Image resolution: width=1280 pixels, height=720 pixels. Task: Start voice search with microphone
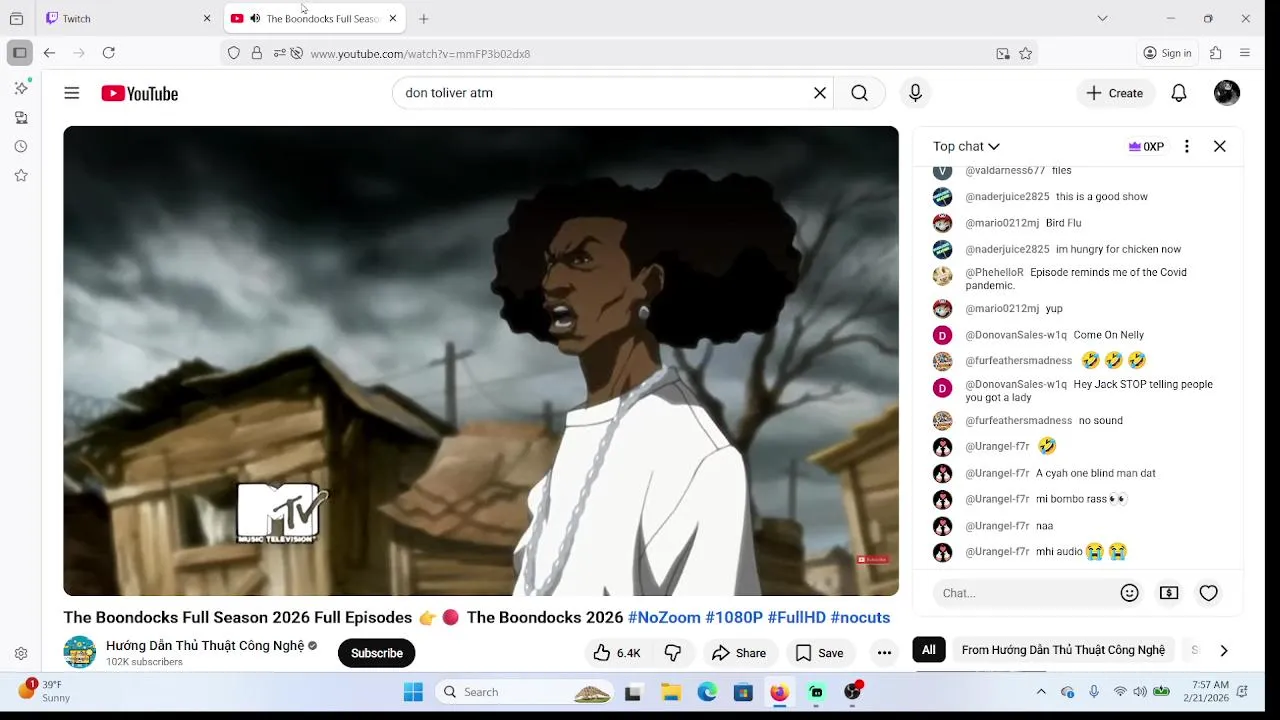[x=915, y=93]
